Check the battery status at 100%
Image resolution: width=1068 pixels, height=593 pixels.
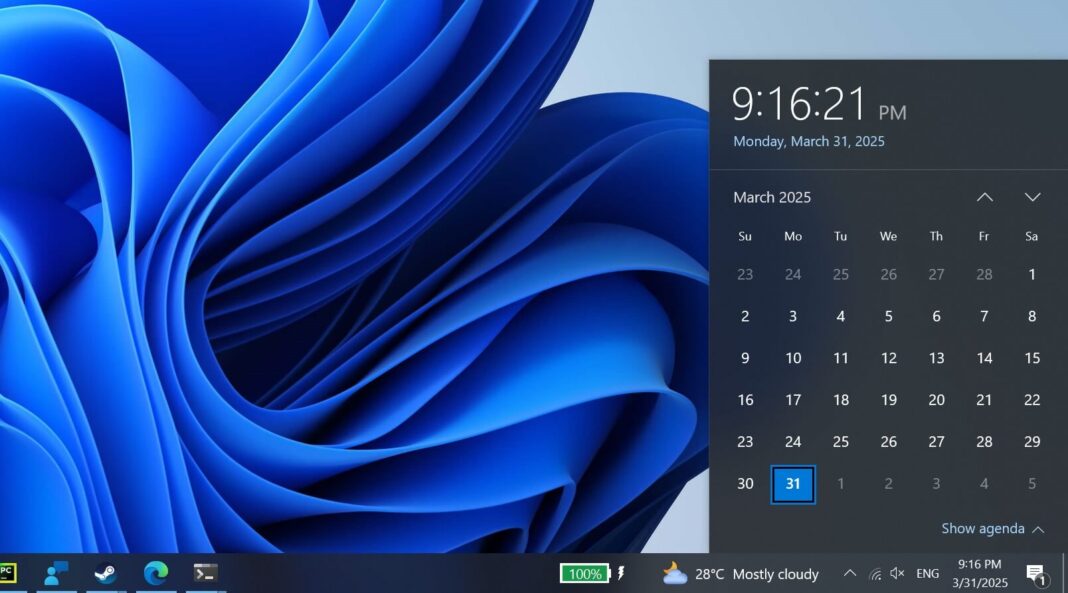tap(585, 573)
